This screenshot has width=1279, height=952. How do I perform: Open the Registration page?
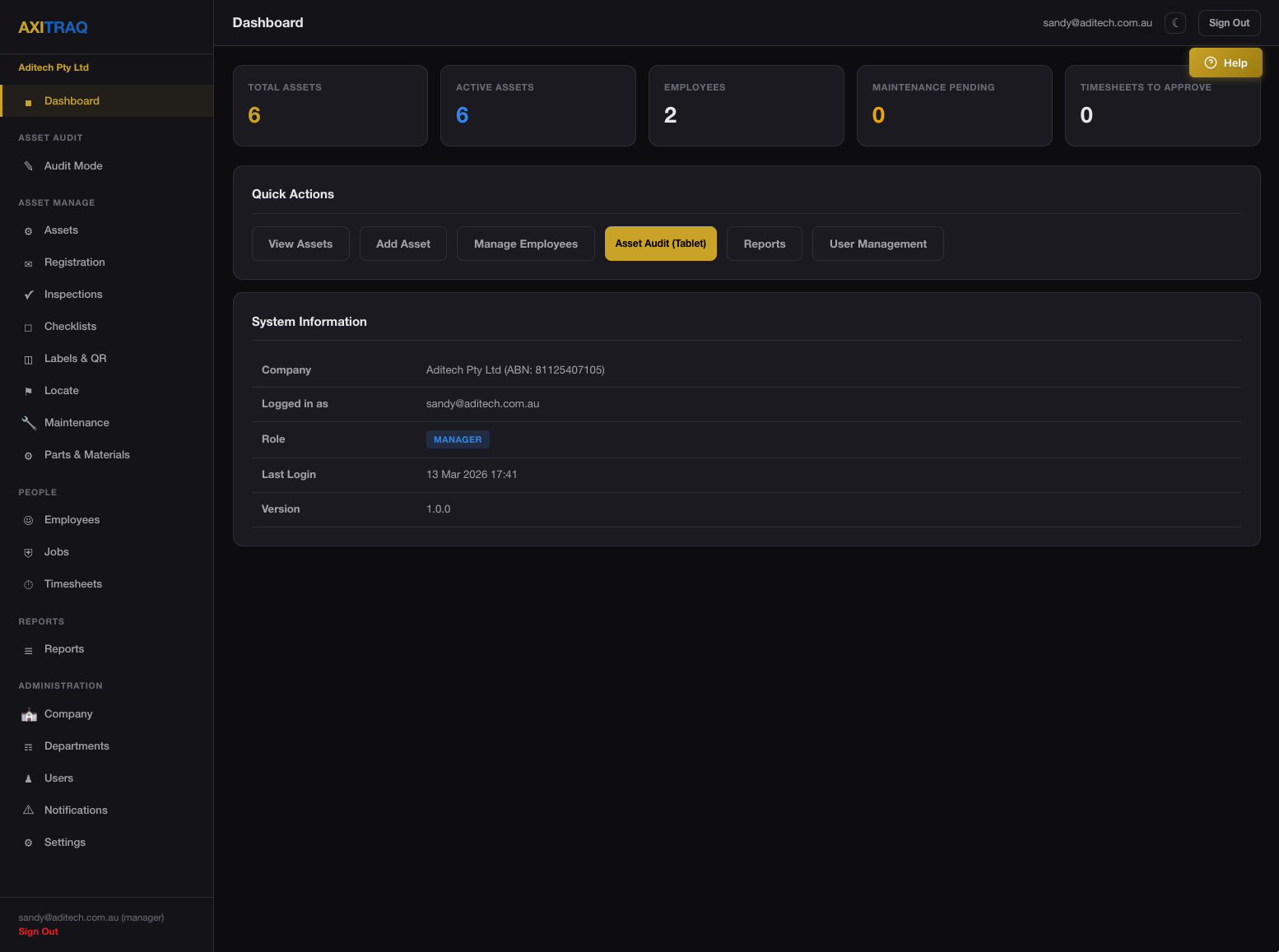click(107, 262)
